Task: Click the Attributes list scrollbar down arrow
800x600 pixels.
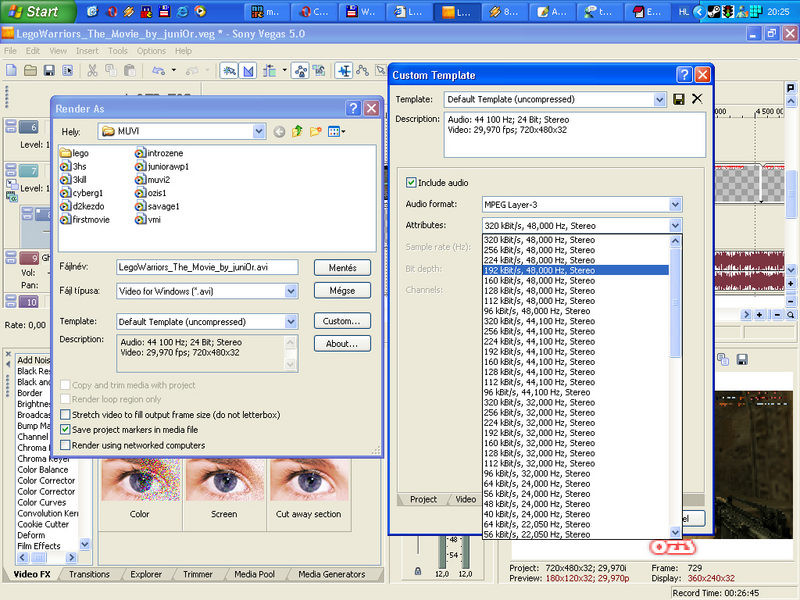Action: click(675, 532)
